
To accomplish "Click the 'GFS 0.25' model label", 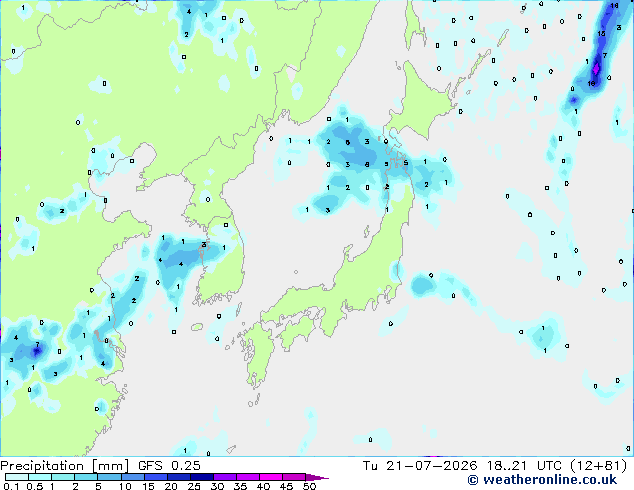I will (169, 466).
